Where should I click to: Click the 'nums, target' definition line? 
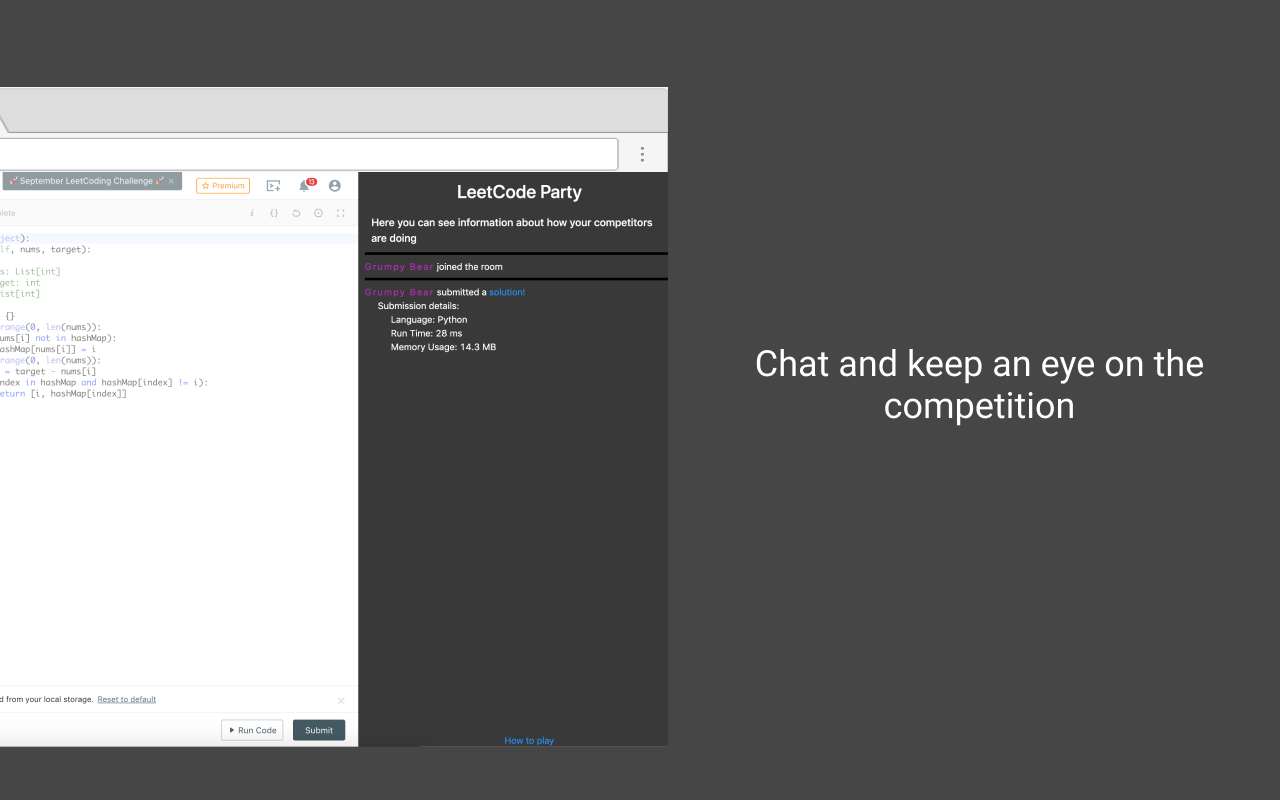pos(45,250)
